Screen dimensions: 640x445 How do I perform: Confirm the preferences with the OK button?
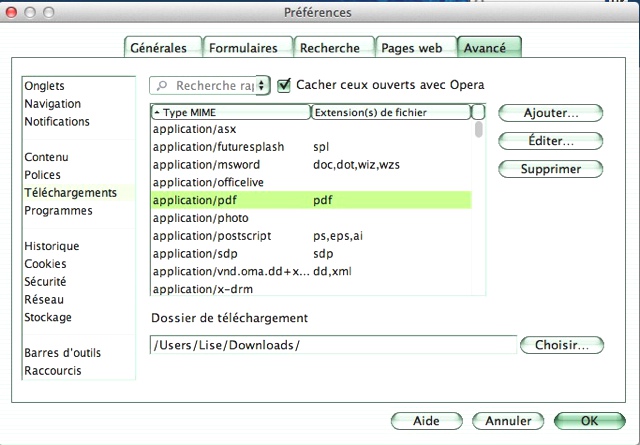[x=589, y=421]
